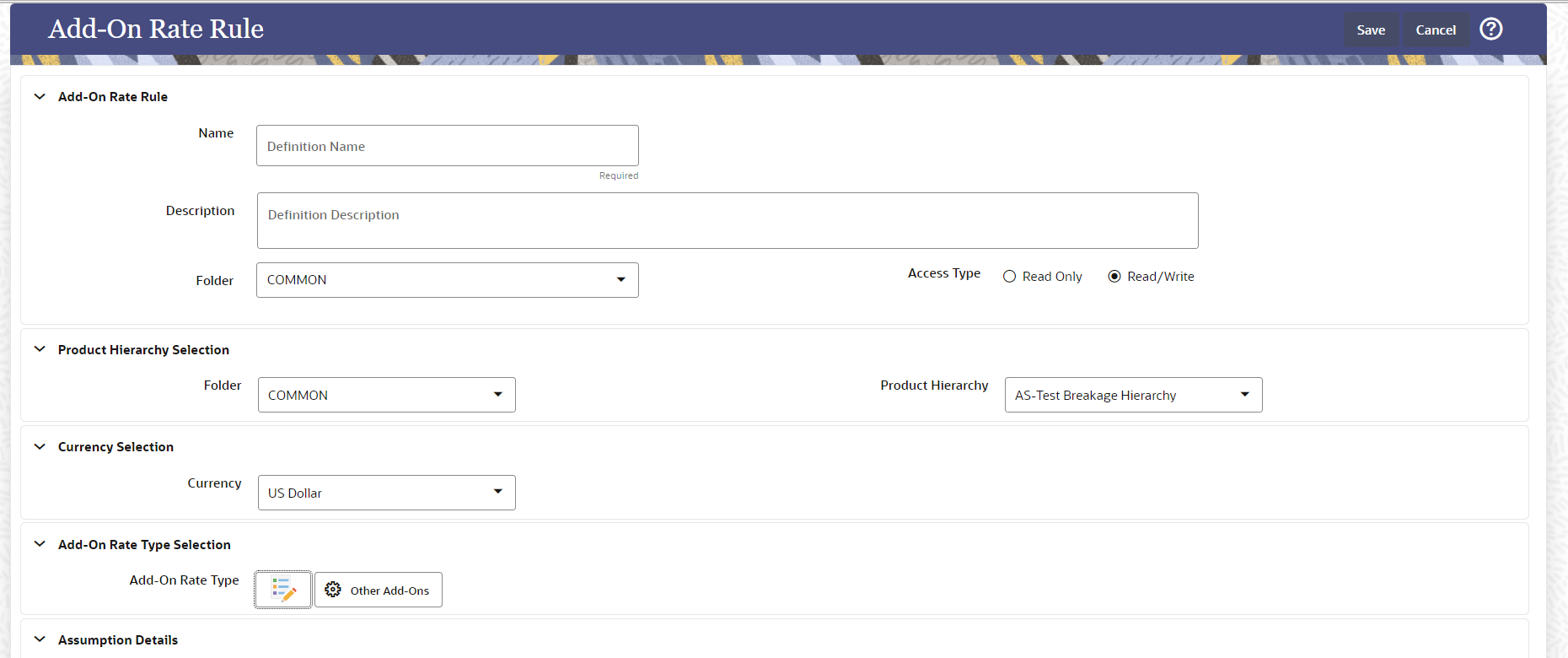Click the Add-On Rate Rule page title

[x=156, y=29]
